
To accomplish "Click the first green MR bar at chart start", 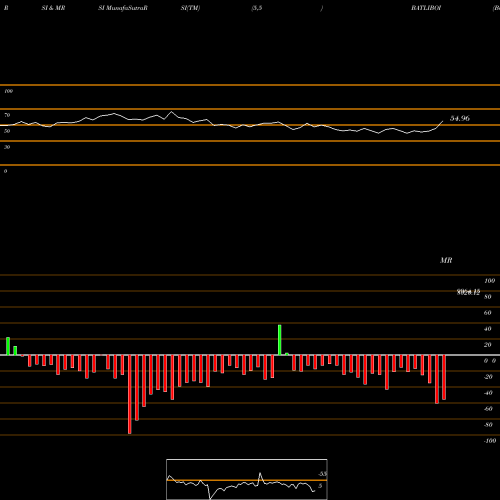I will click(x=8, y=346).
